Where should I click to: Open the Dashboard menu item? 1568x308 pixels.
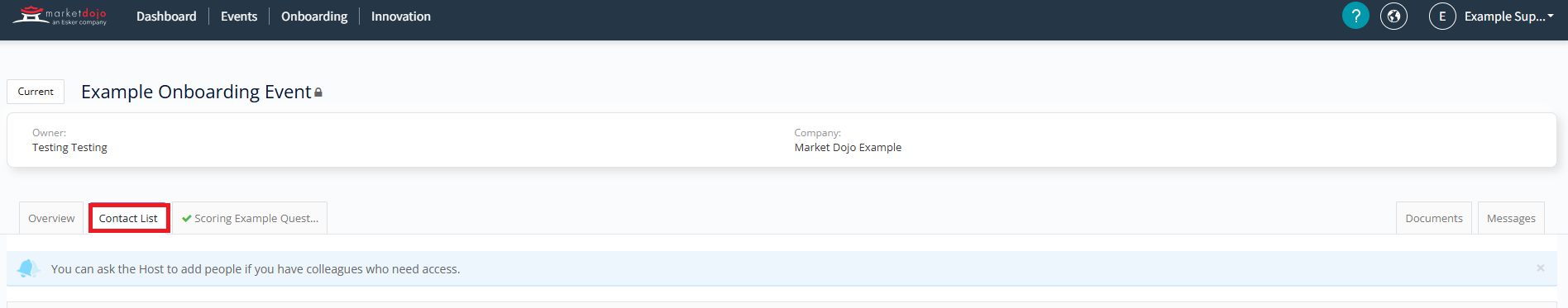166,17
